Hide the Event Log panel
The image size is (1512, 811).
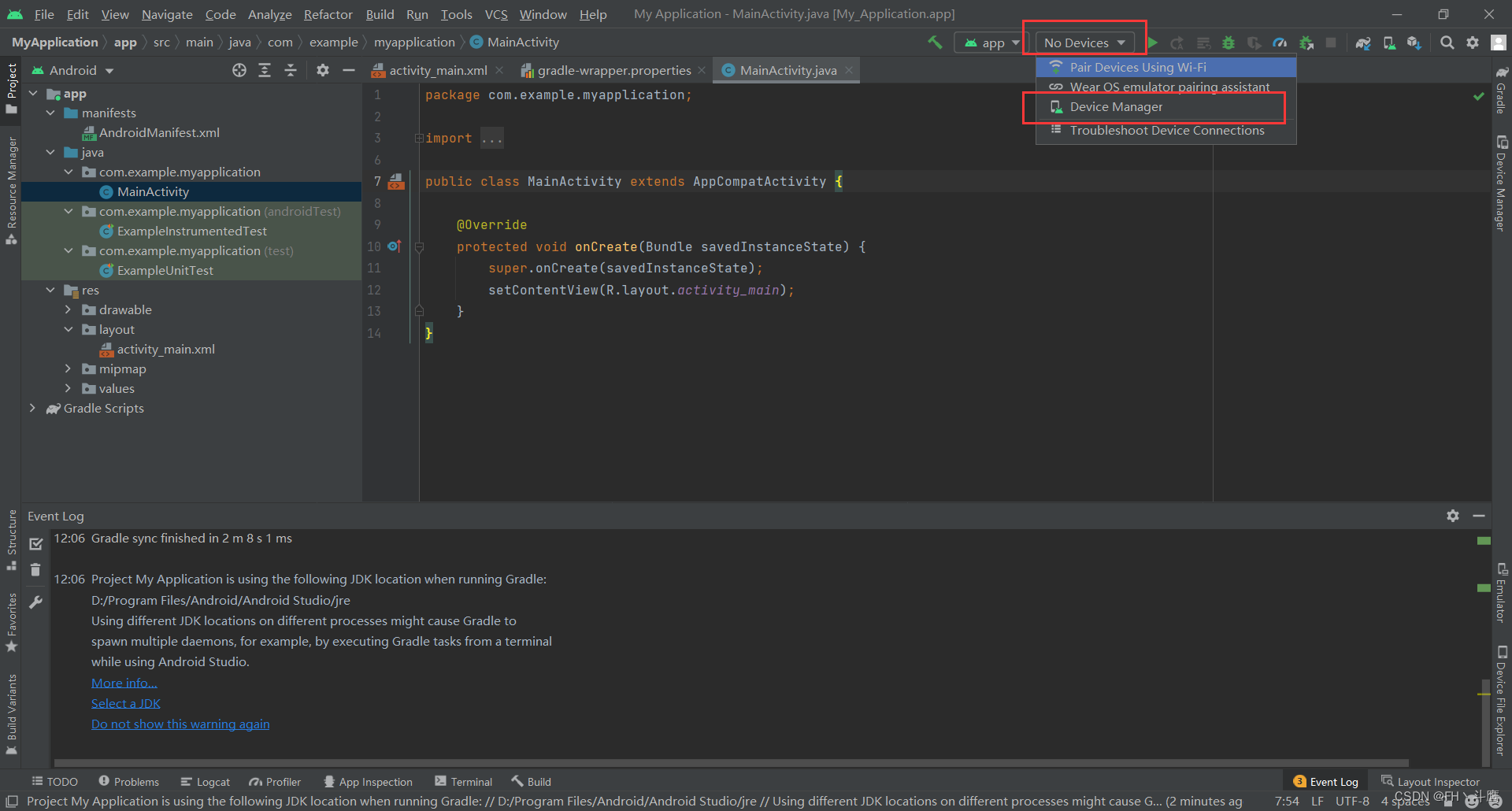[1479, 516]
